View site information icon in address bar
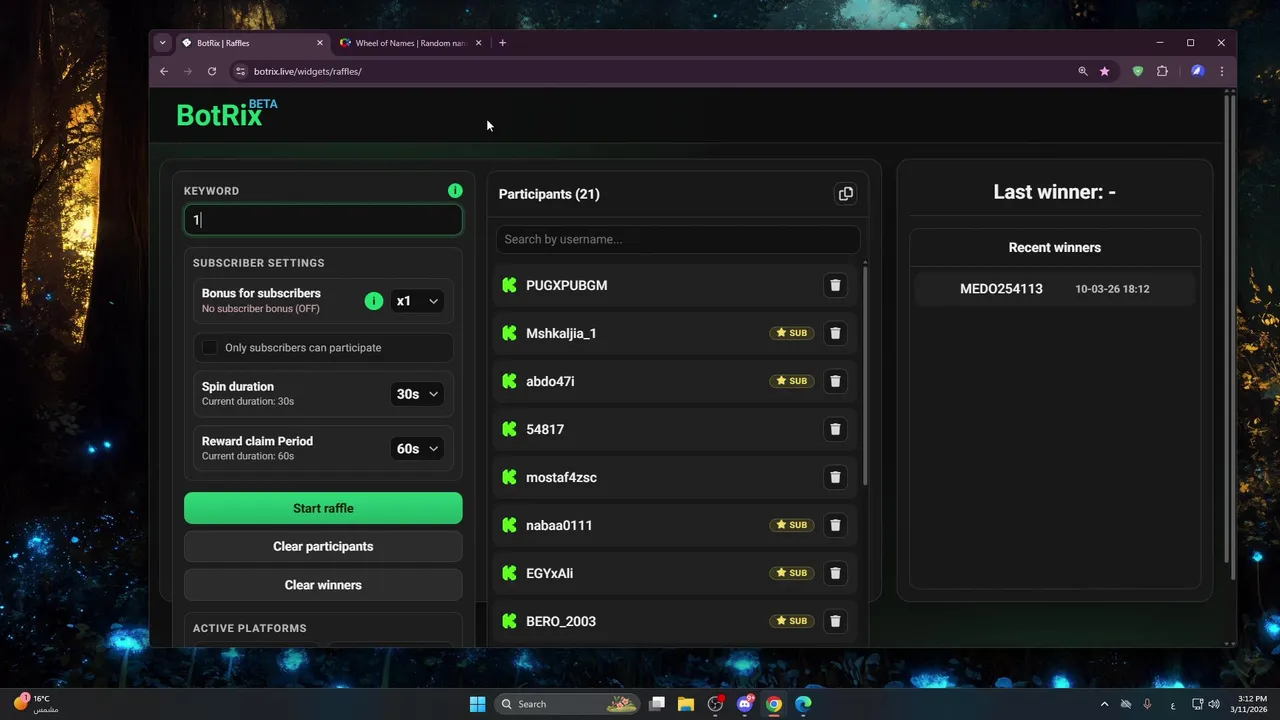 pos(239,71)
